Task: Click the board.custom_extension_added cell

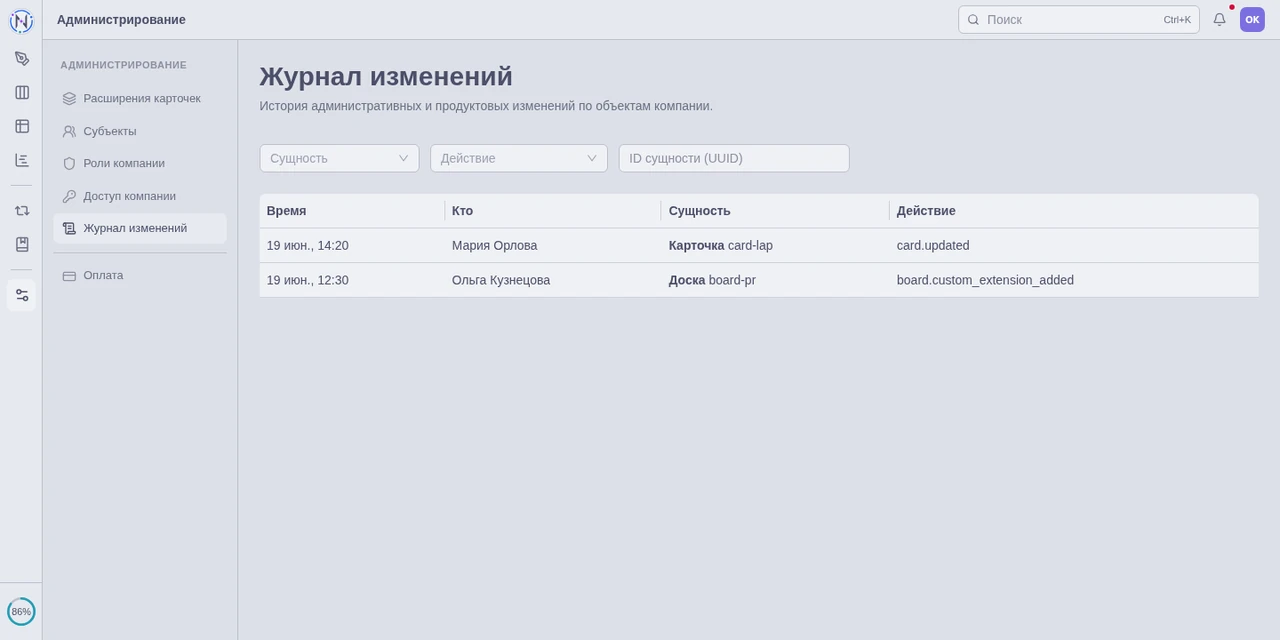Action: tap(1074, 280)
